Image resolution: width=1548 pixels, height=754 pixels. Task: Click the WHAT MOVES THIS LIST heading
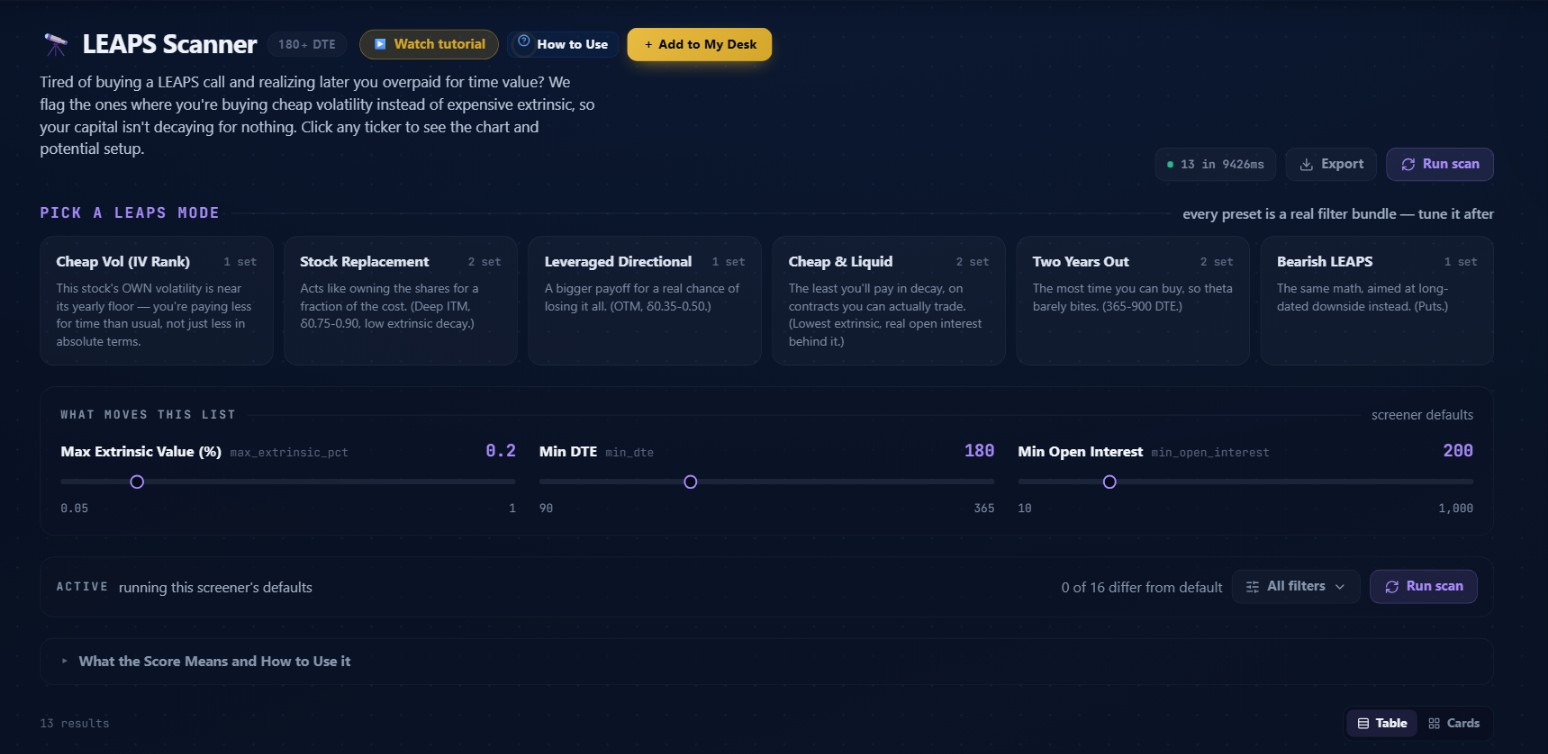tap(148, 415)
